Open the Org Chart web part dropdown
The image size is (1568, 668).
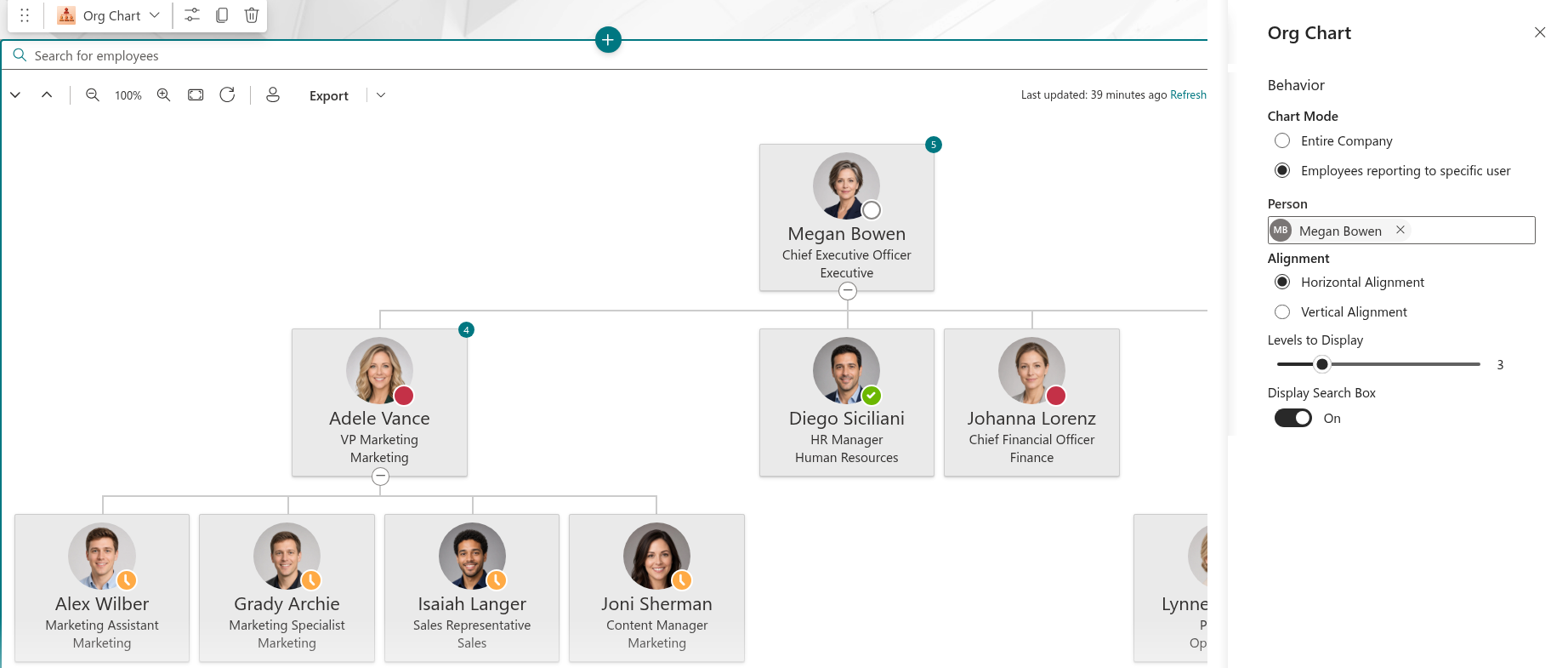click(154, 15)
